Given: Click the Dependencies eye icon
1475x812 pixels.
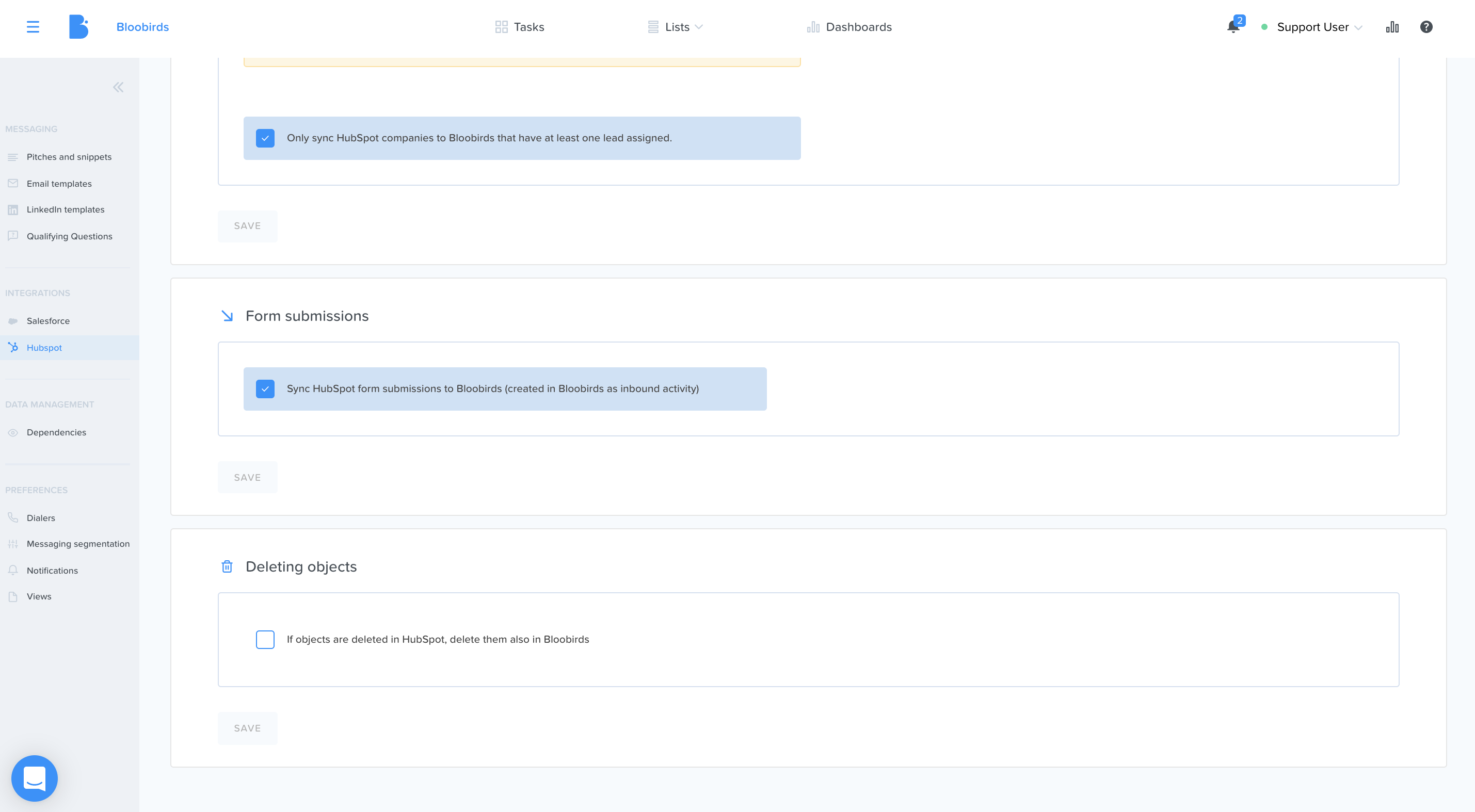Looking at the screenshot, I should pyautogui.click(x=12, y=433).
